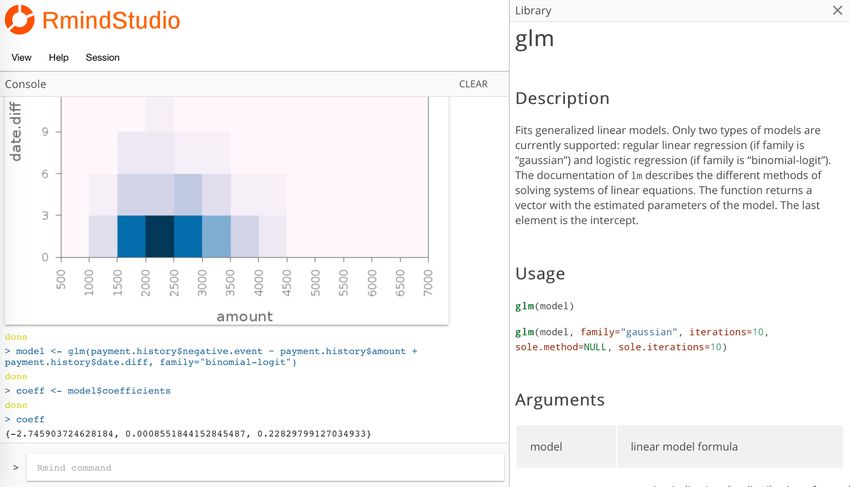Click the 7000 x-axis tick label
The image size is (850, 487).
click(428, 283)
